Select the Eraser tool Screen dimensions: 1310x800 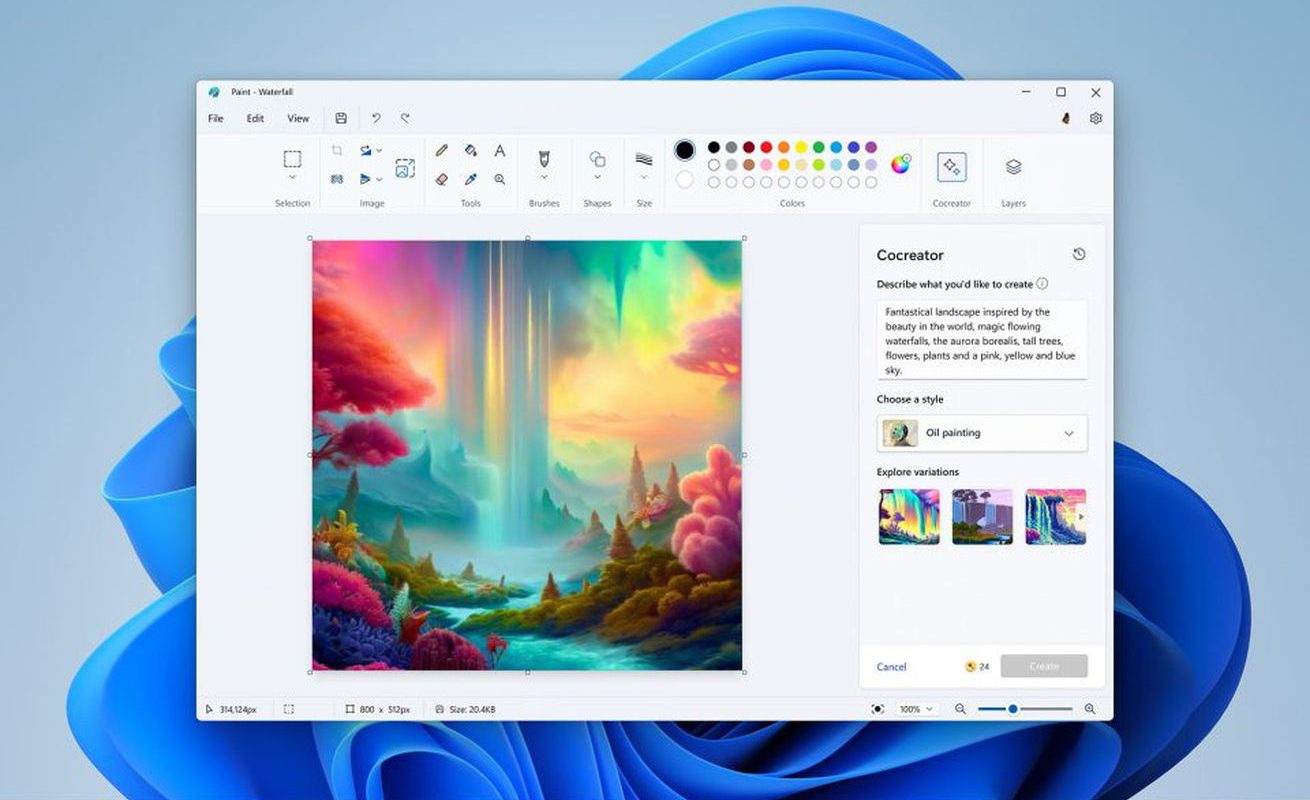coord(441,179)
